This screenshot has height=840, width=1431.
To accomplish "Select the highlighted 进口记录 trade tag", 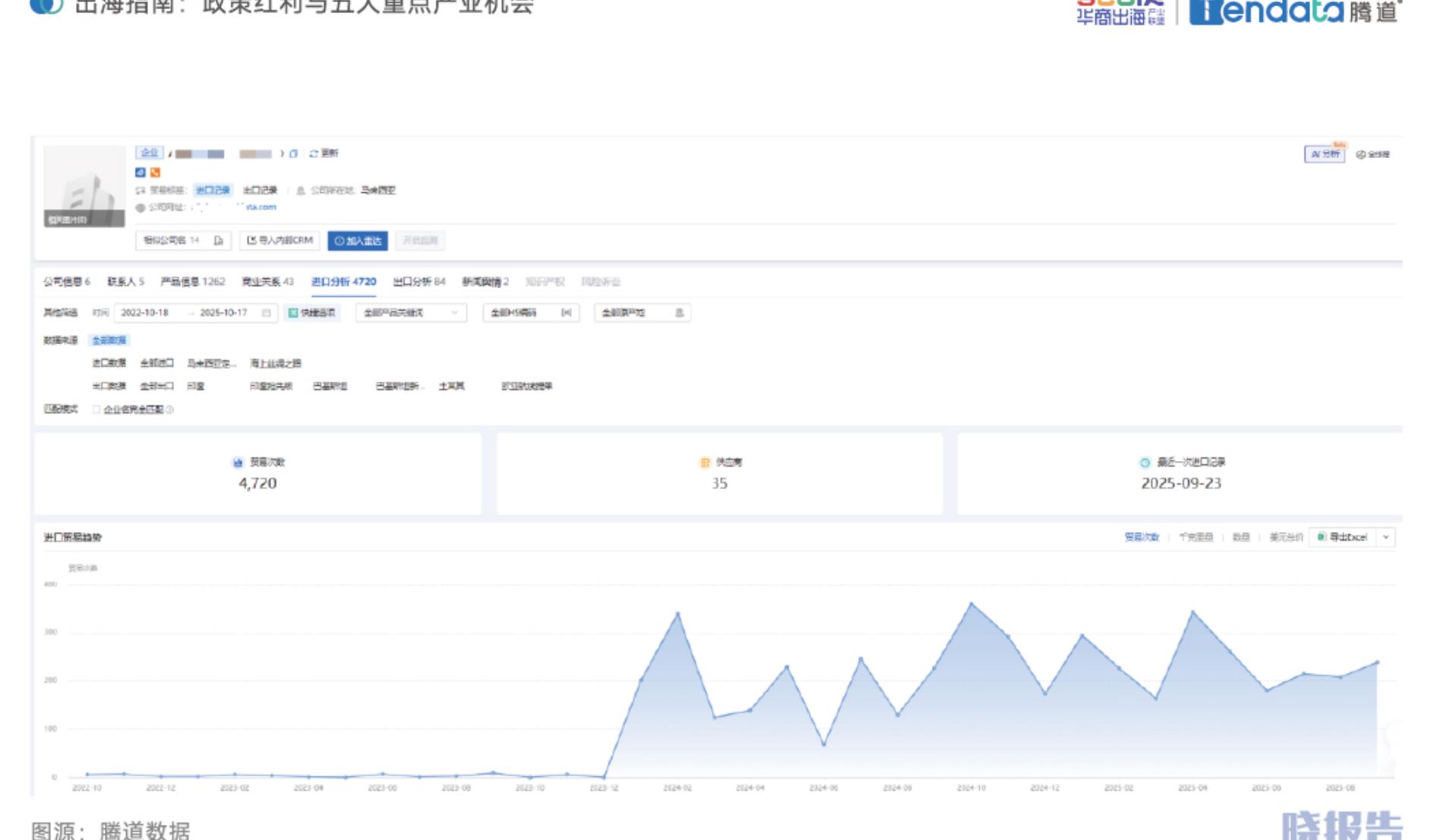I will (212, 190).
